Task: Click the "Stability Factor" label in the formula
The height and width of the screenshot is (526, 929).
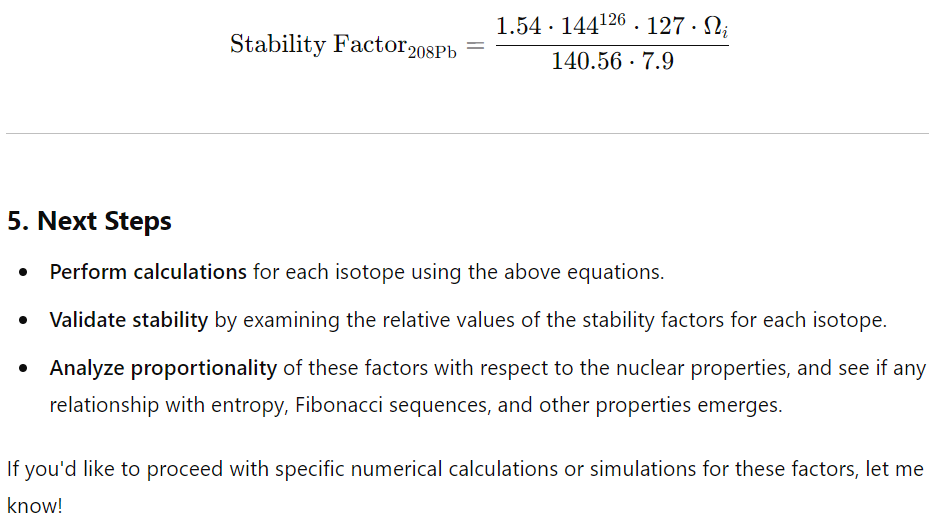Action: 319,44
